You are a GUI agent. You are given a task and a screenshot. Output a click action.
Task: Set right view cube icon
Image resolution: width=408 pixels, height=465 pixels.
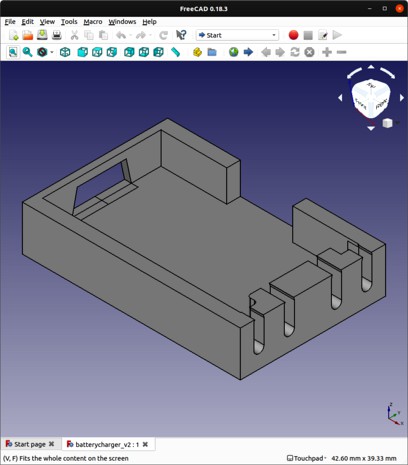click(112, 52)
